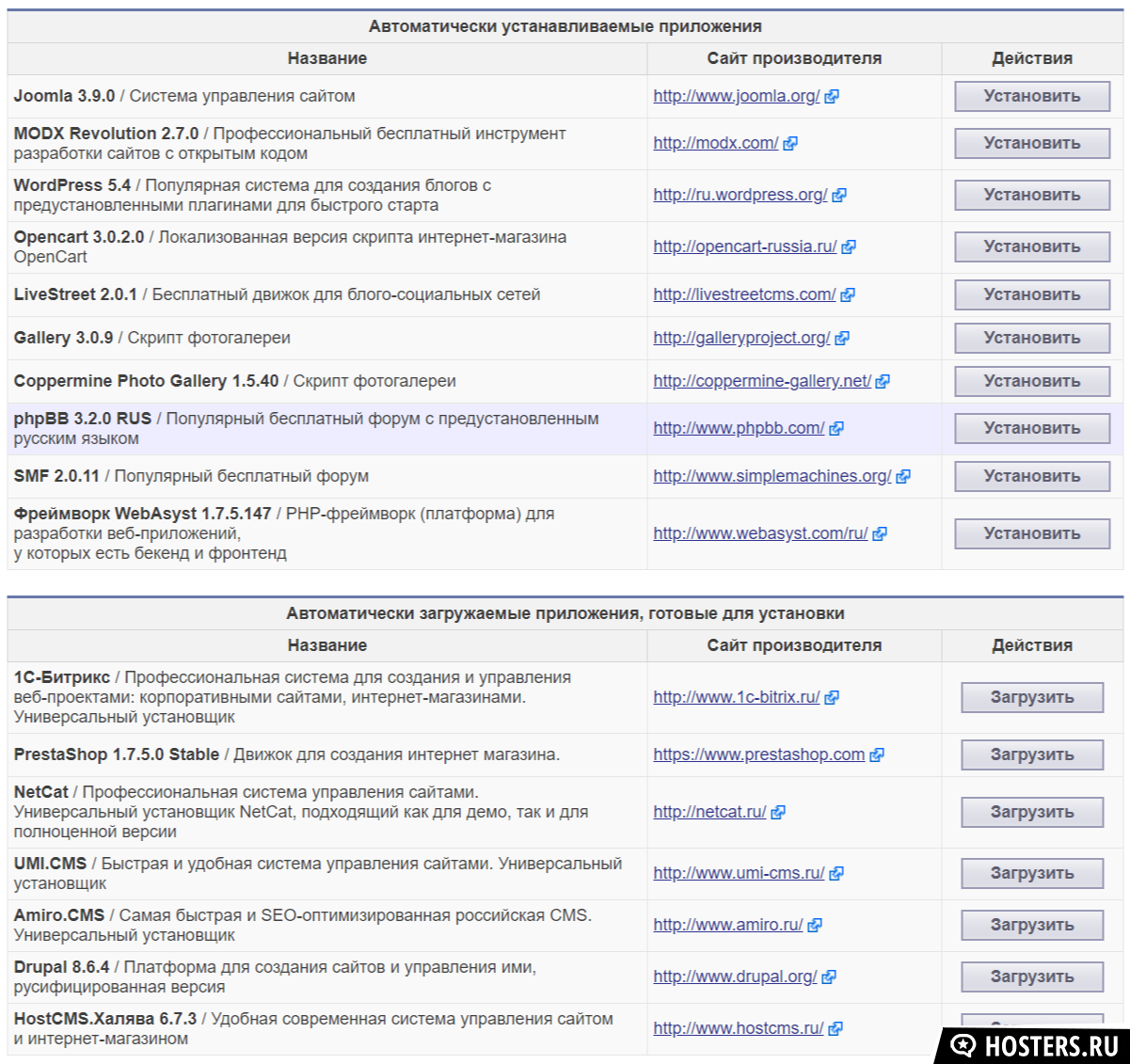The width and height of the screenshot is (1130, 1064).
Task: Install MODX Revolution 2.7.0
Action: pos(1032,143)
